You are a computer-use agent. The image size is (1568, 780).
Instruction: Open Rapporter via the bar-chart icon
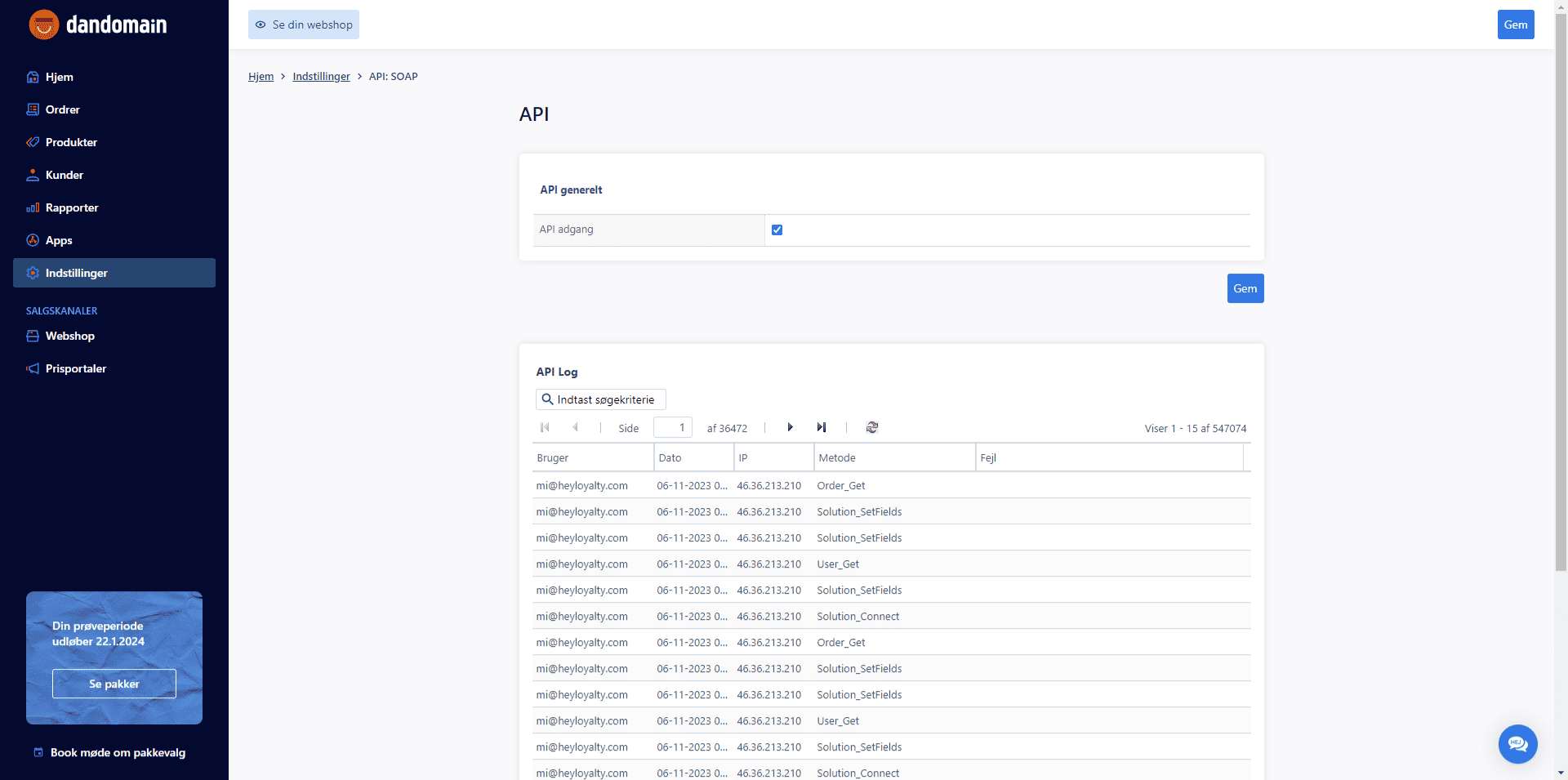pos(32,207)
